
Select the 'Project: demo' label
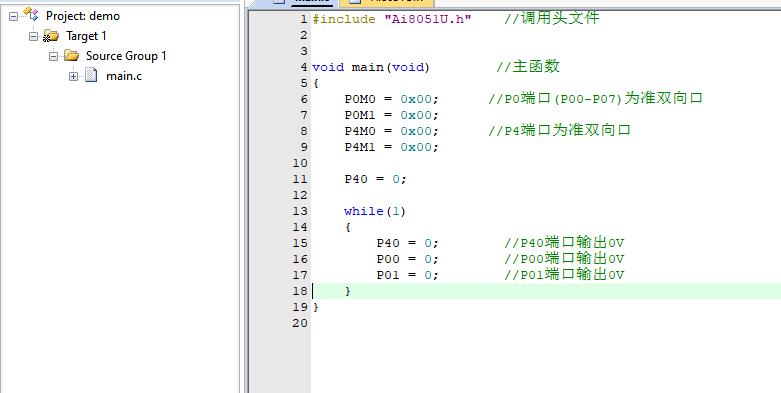[x=83, y=16]
